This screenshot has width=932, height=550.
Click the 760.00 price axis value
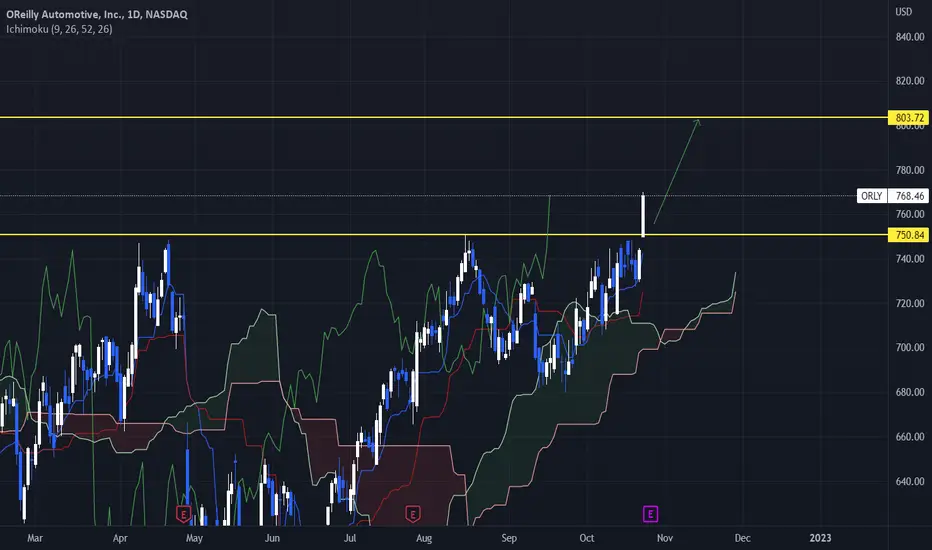(910, 214)
